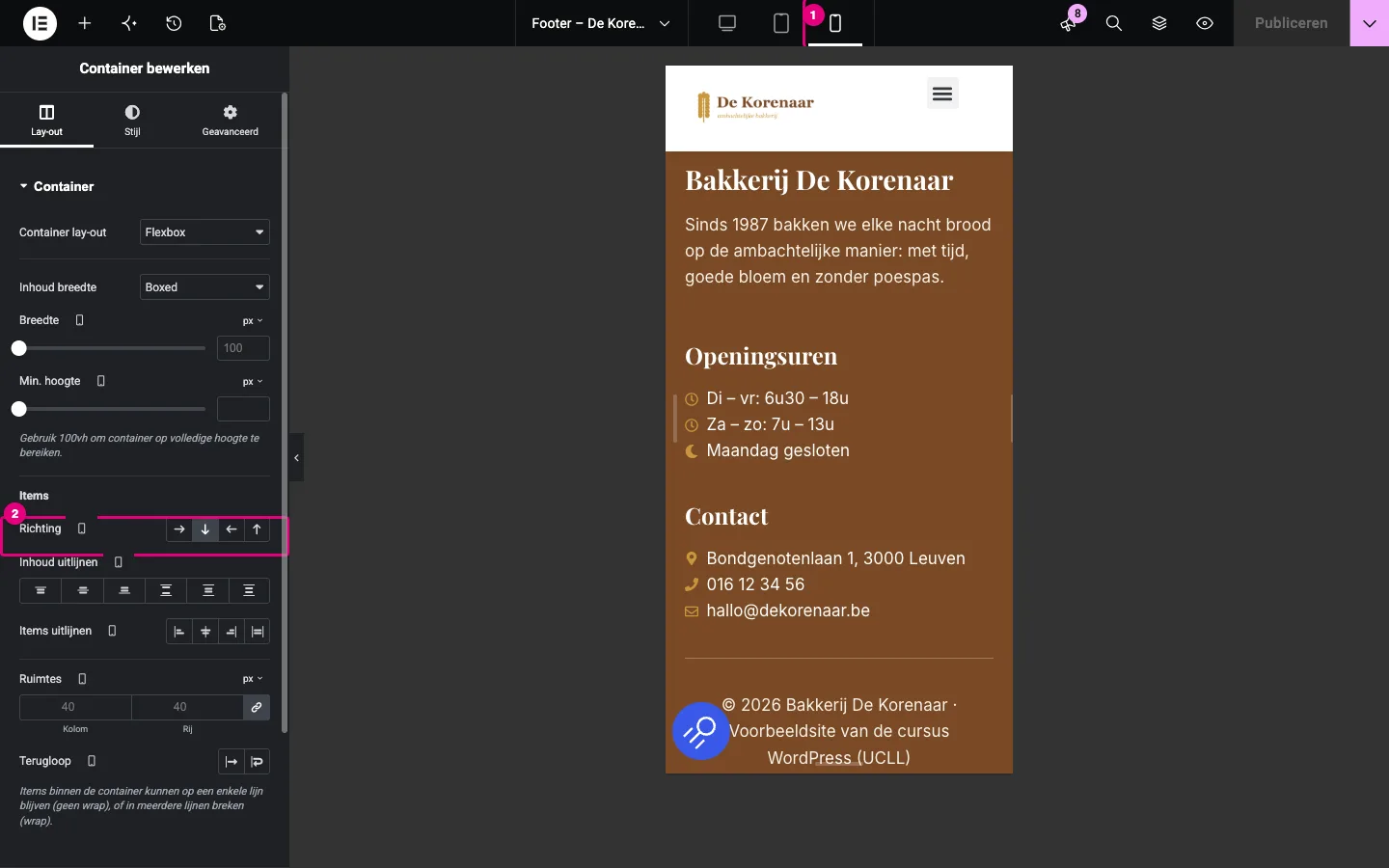Switch to desktop preview mode
The image size is (1389, 868).
pos(727,23)
